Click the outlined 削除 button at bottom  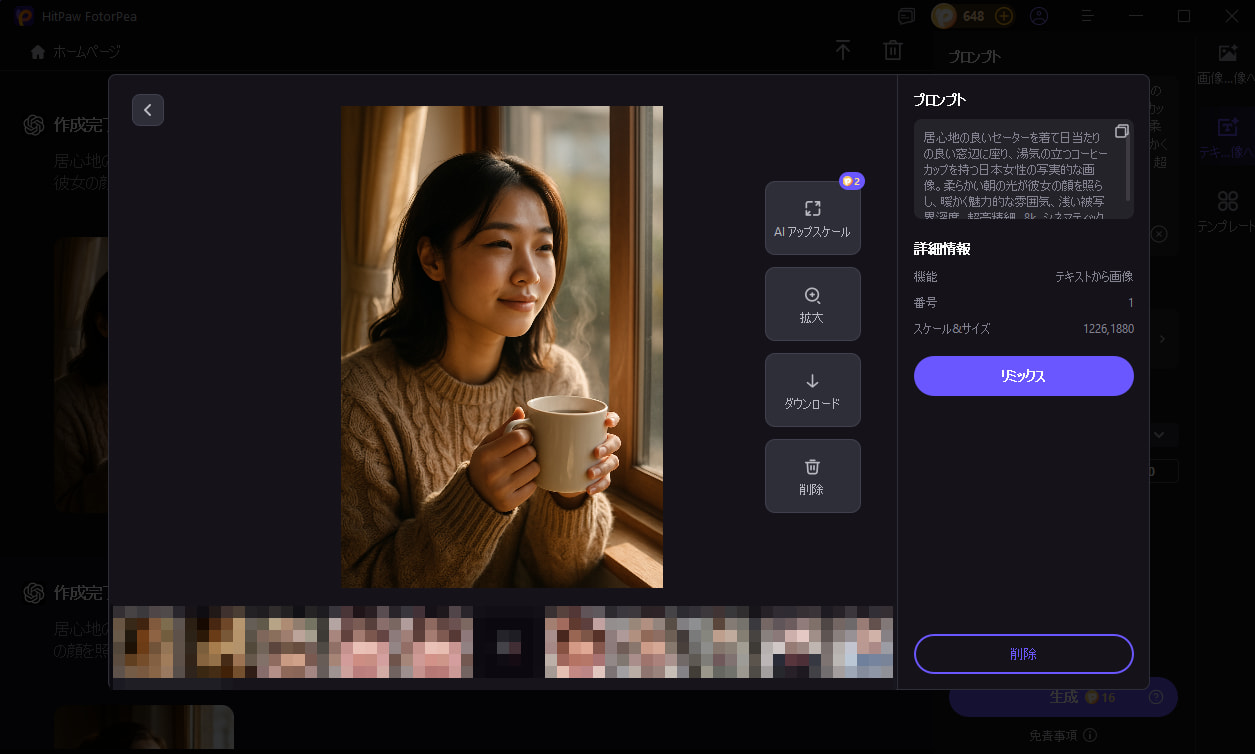[x=1023, y=654]
